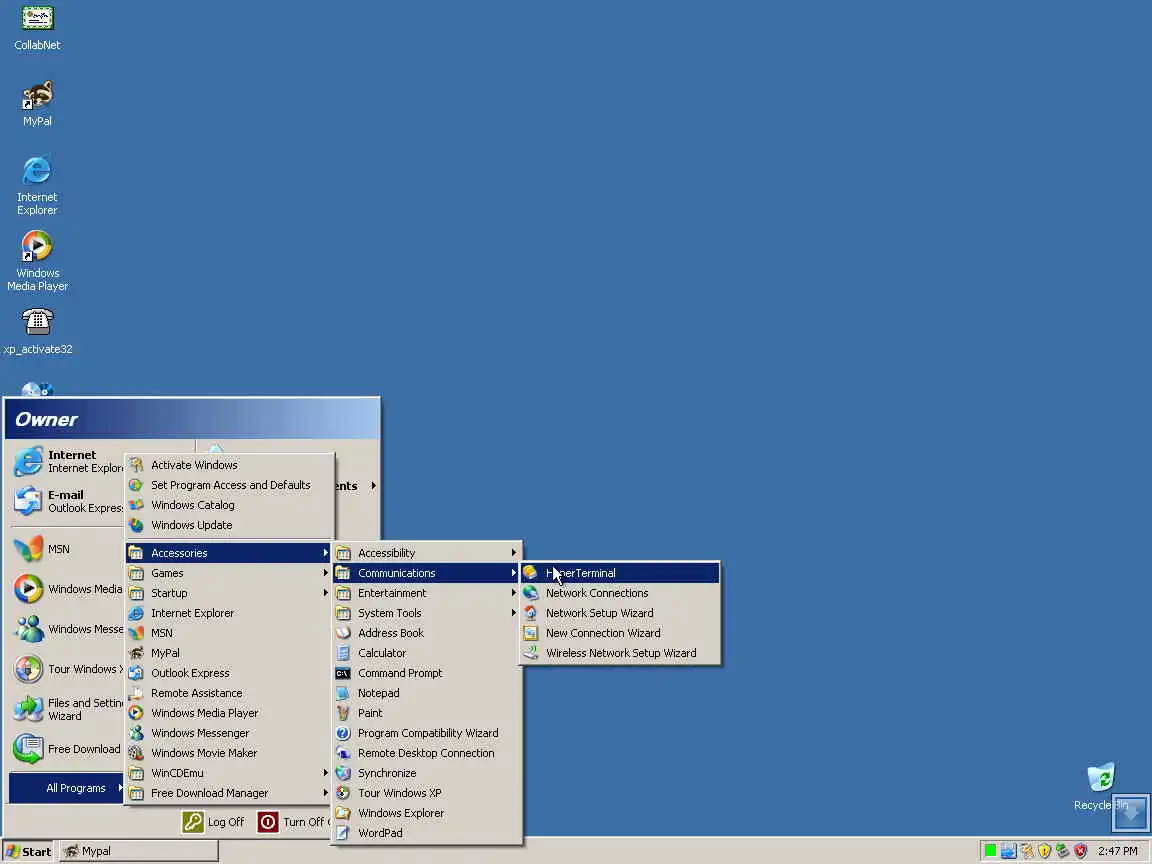Select the xp_activate32 telephone desktop icon
This screenshot has height=864, width=1152.
(x=37, y=322)
